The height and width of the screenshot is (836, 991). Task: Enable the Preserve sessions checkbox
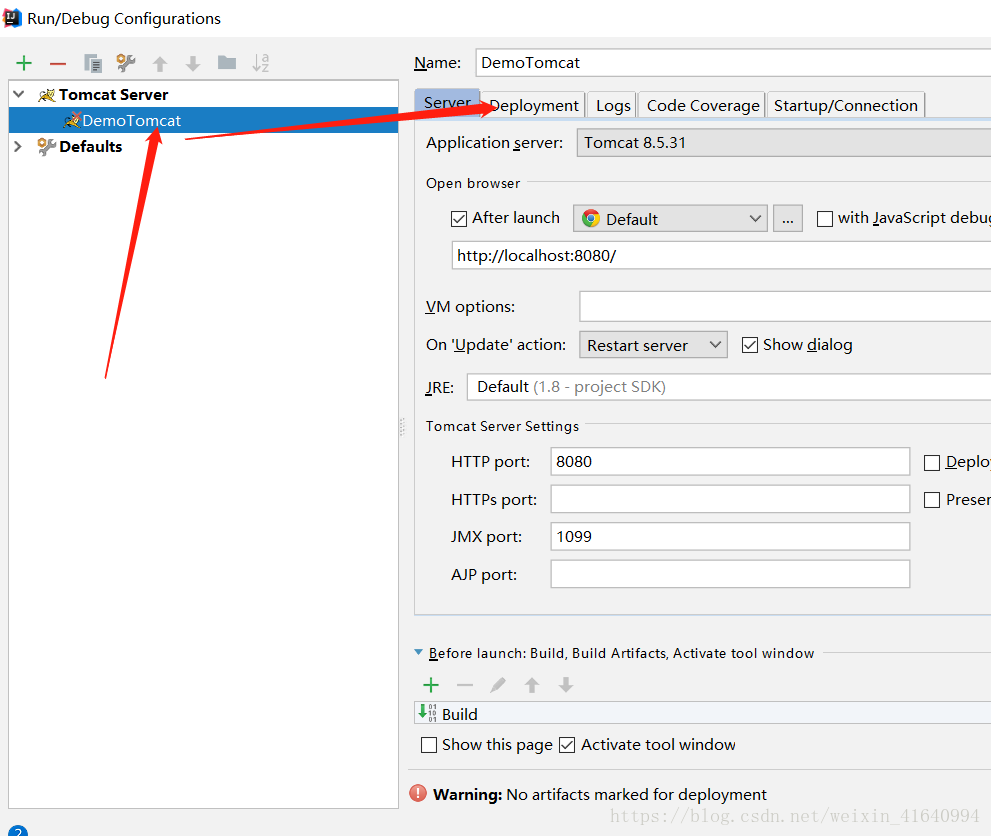[x=932, y=500]
